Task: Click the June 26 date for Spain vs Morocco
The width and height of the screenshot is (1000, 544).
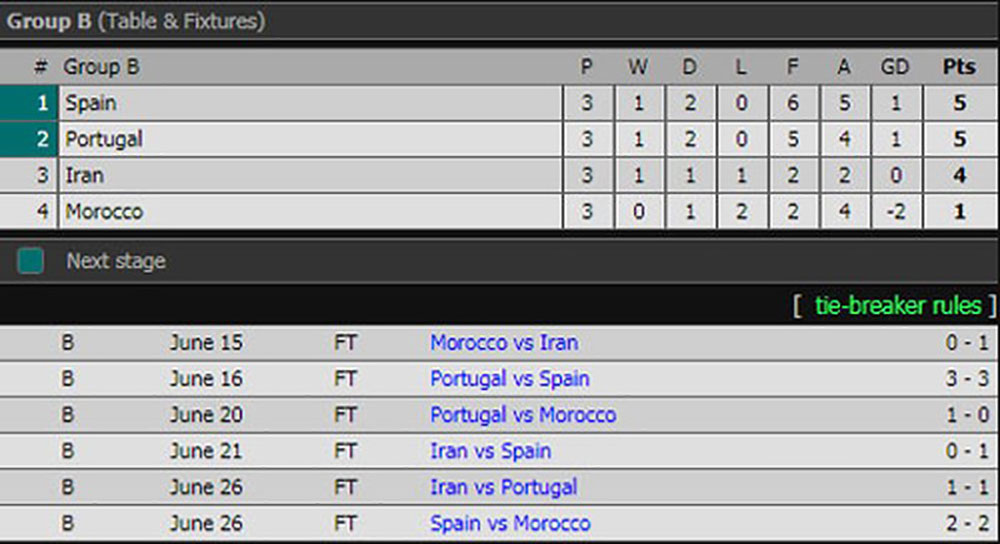Action: coord(206,524)
